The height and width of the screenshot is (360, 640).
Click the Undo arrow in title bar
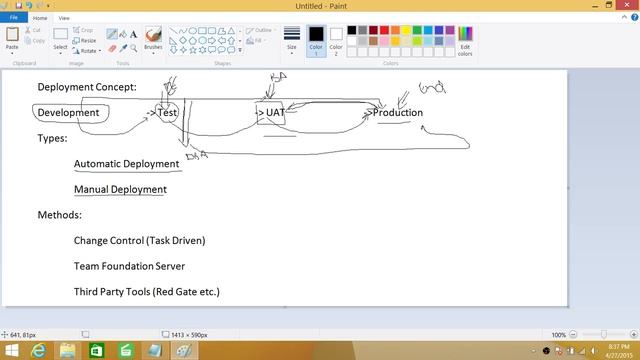coord(29,6)
